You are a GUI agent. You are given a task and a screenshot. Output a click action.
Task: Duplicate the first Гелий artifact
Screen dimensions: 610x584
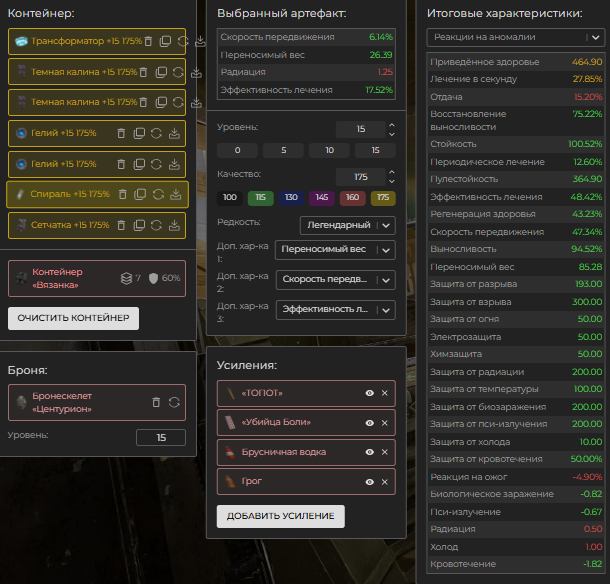pyautogui.click(x=140, y=133)
